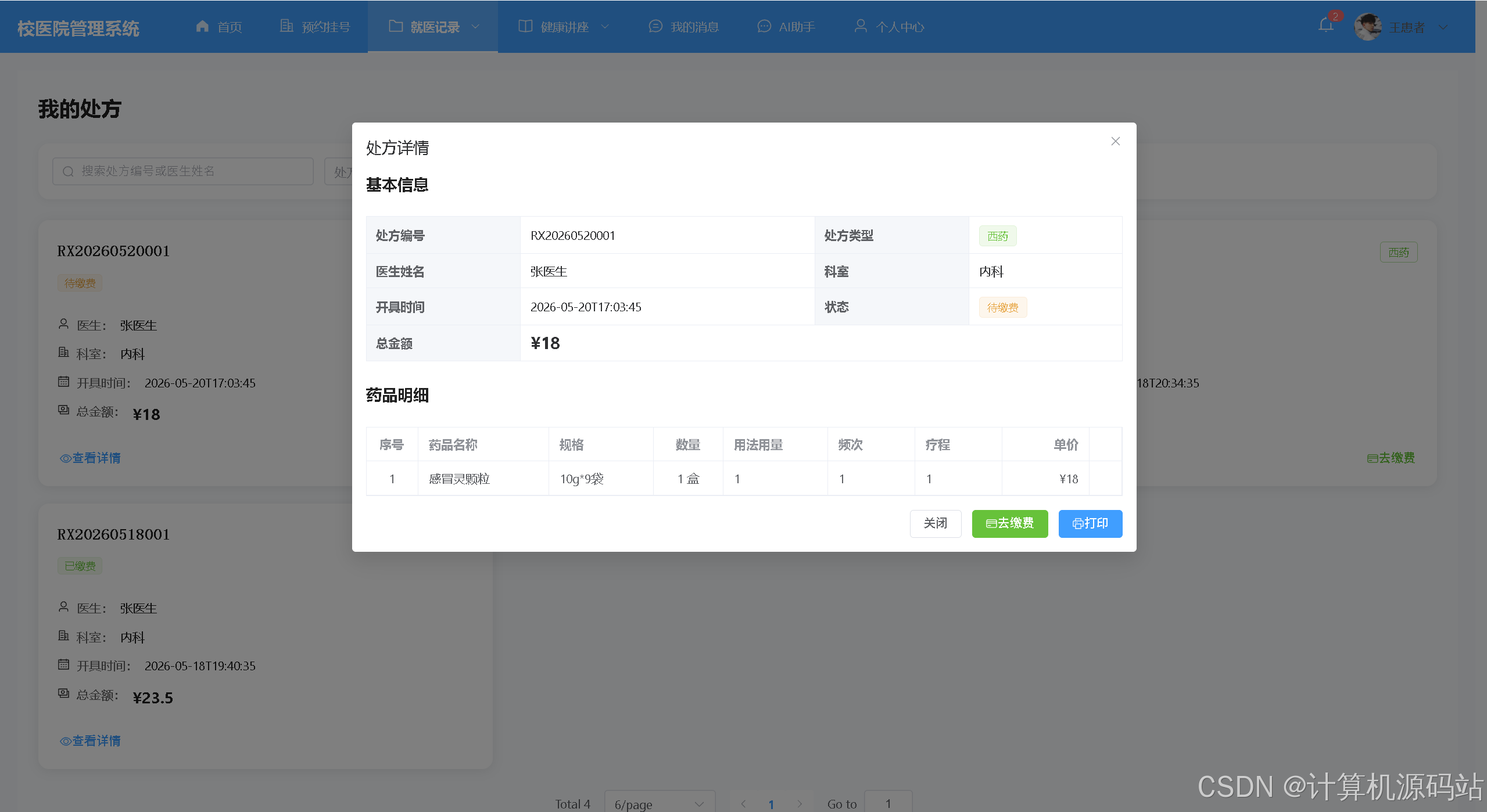
Task: Open the 首页 menu item
Action: point(219,27)
